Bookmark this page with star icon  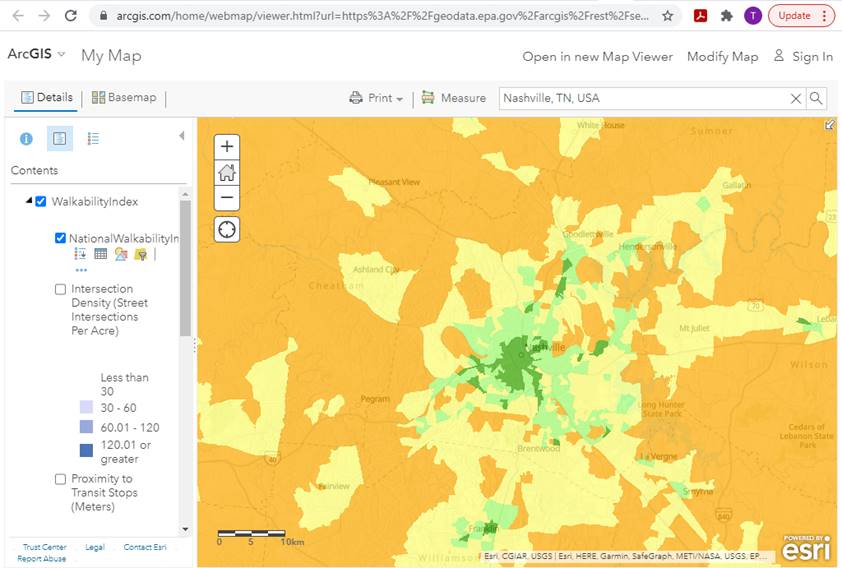[x=667, y=16]
